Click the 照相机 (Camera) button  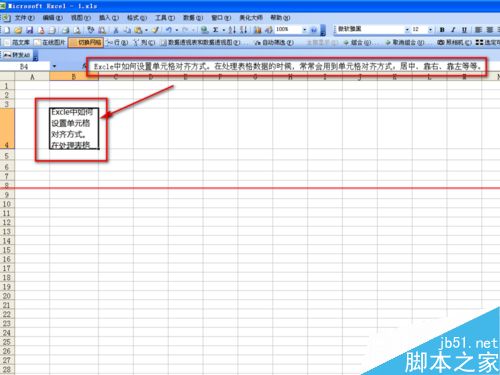point(455,43)
